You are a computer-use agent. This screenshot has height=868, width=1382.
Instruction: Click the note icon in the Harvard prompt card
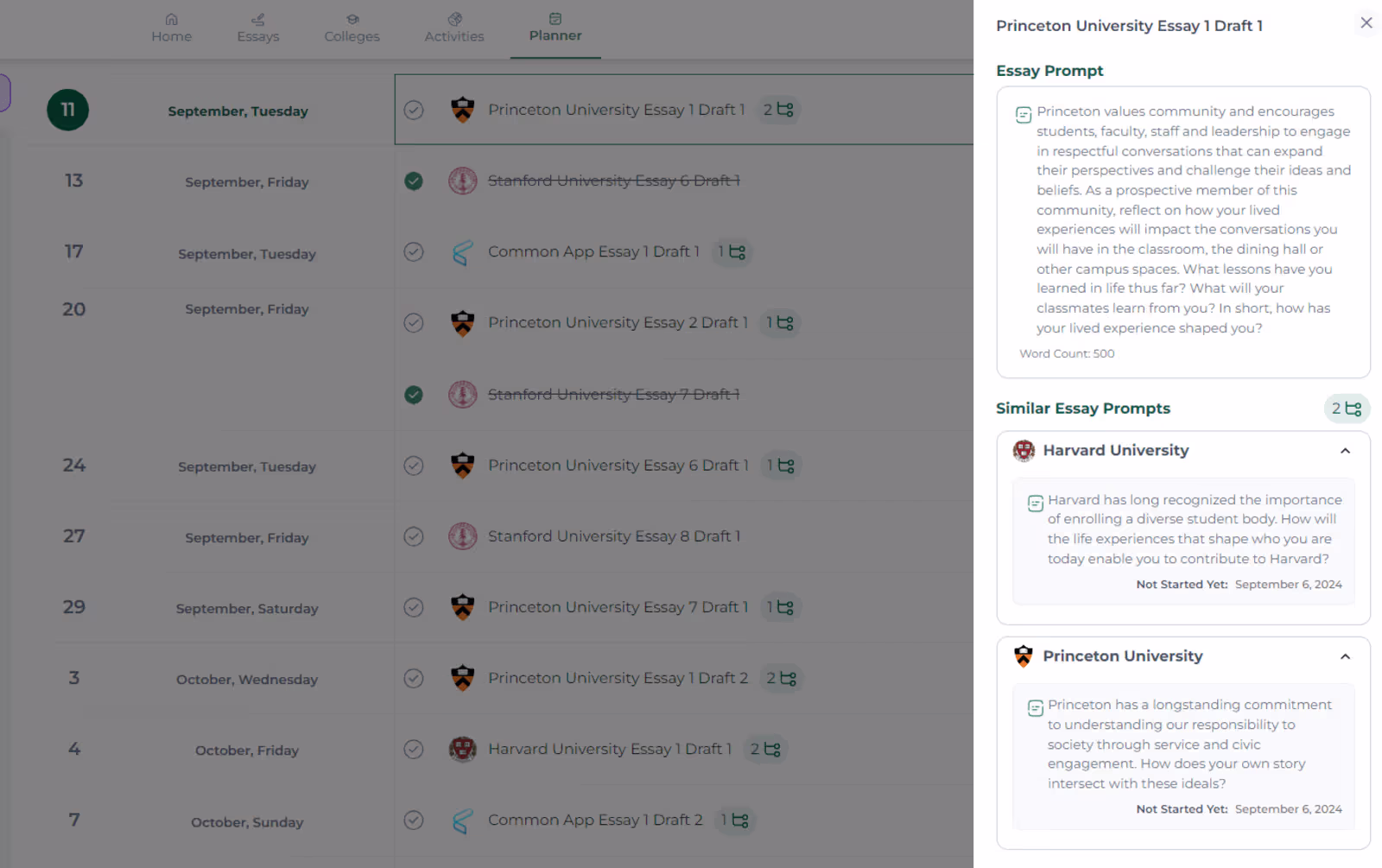pos(1035,504)
